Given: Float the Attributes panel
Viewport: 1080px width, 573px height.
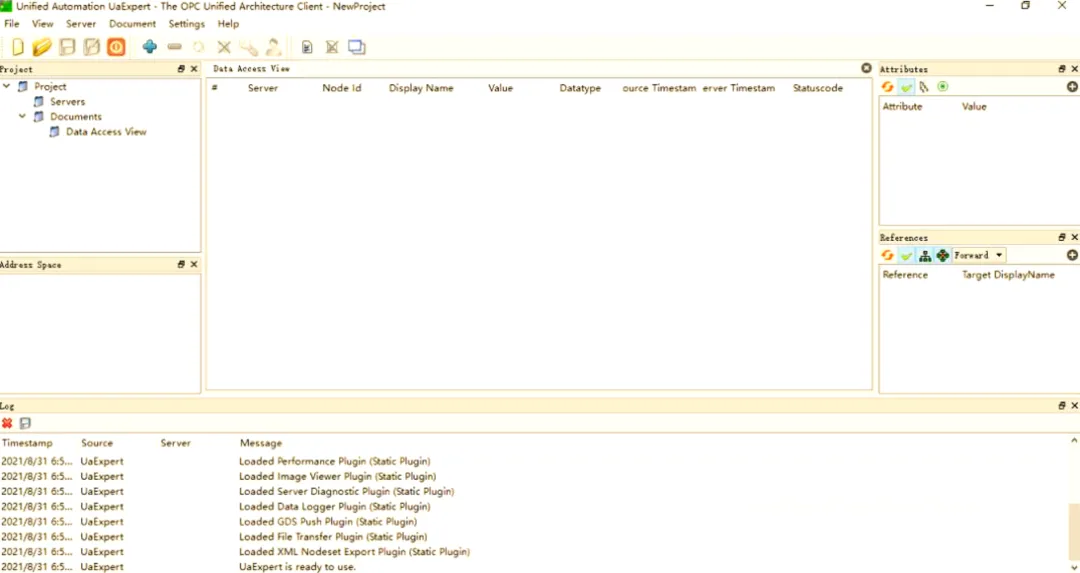Looking at the screenshot, I should coord(1061,69).
